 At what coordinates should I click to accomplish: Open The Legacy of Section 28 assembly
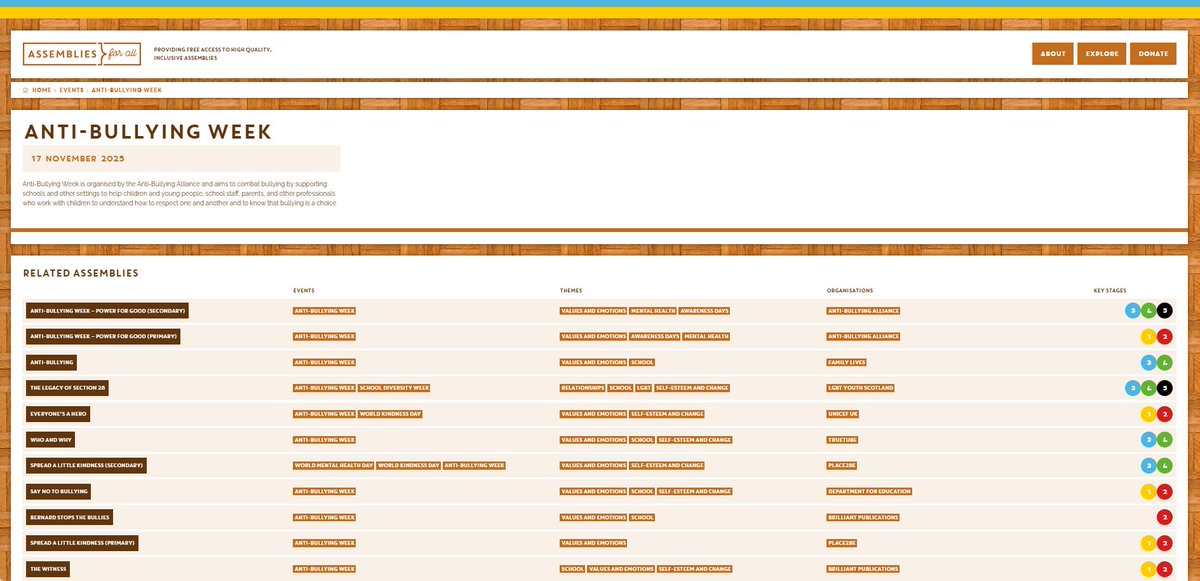click(67, 388)
